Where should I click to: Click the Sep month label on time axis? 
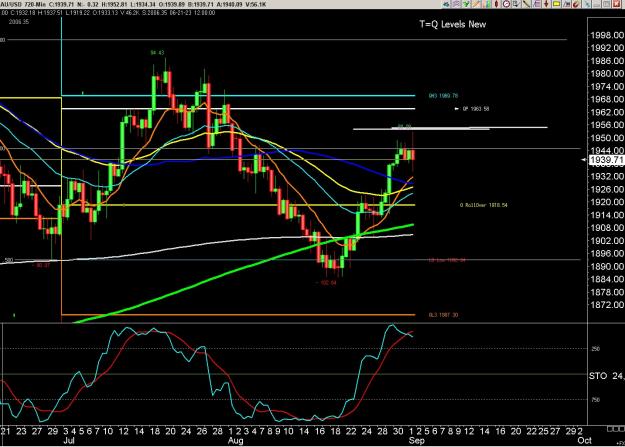click(417, 441)
